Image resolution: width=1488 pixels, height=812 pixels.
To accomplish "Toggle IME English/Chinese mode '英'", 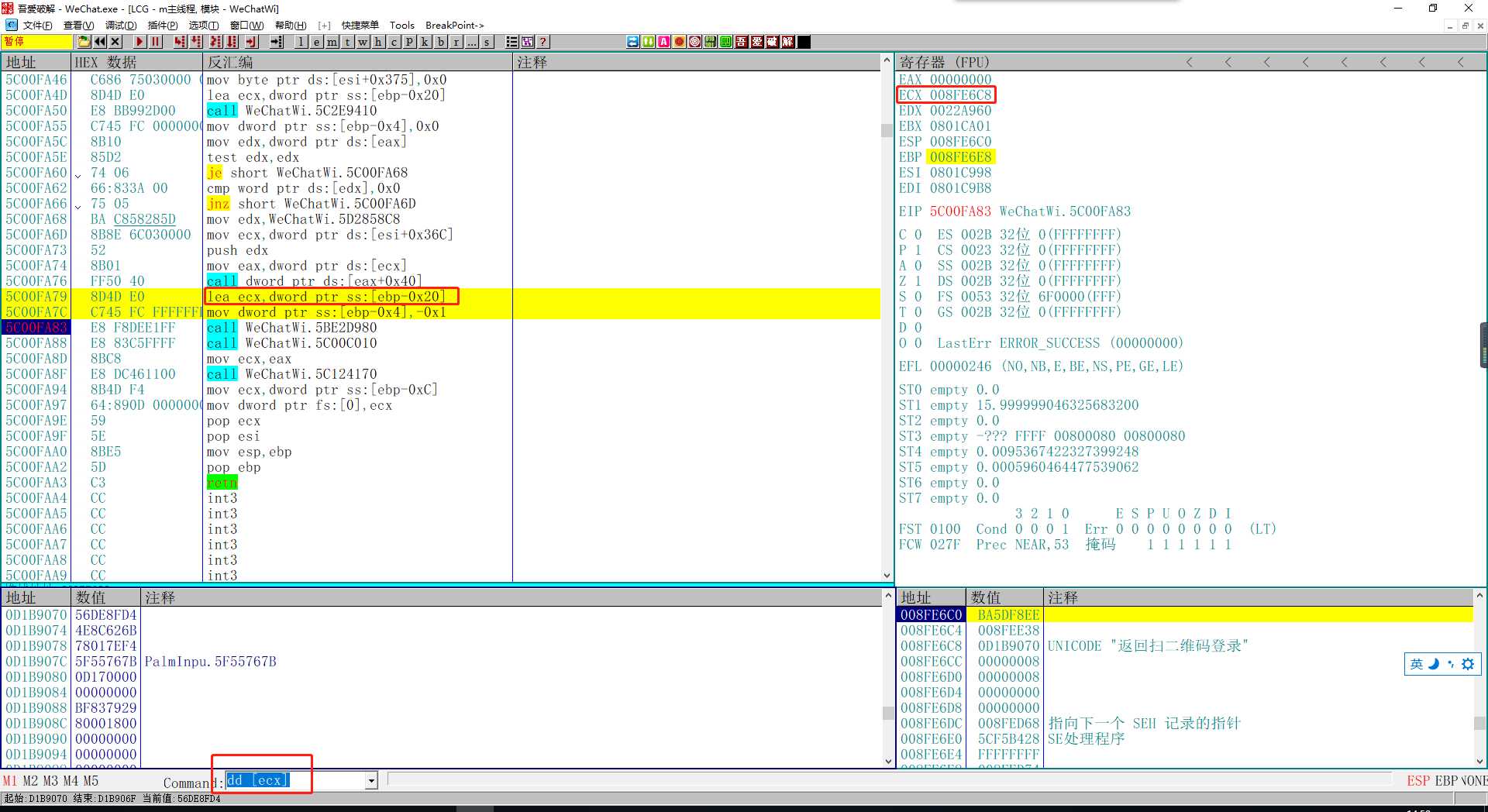I will click(x=1417, y=664).
